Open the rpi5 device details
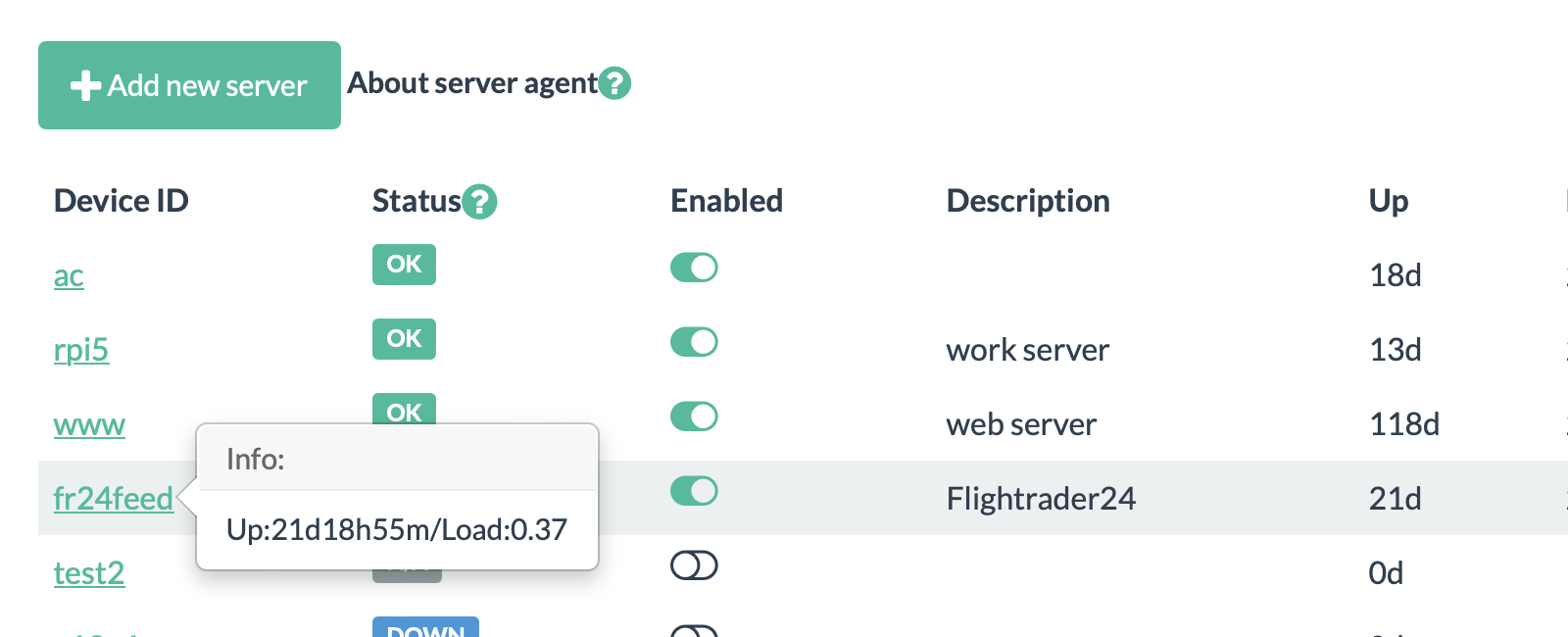 81,351
